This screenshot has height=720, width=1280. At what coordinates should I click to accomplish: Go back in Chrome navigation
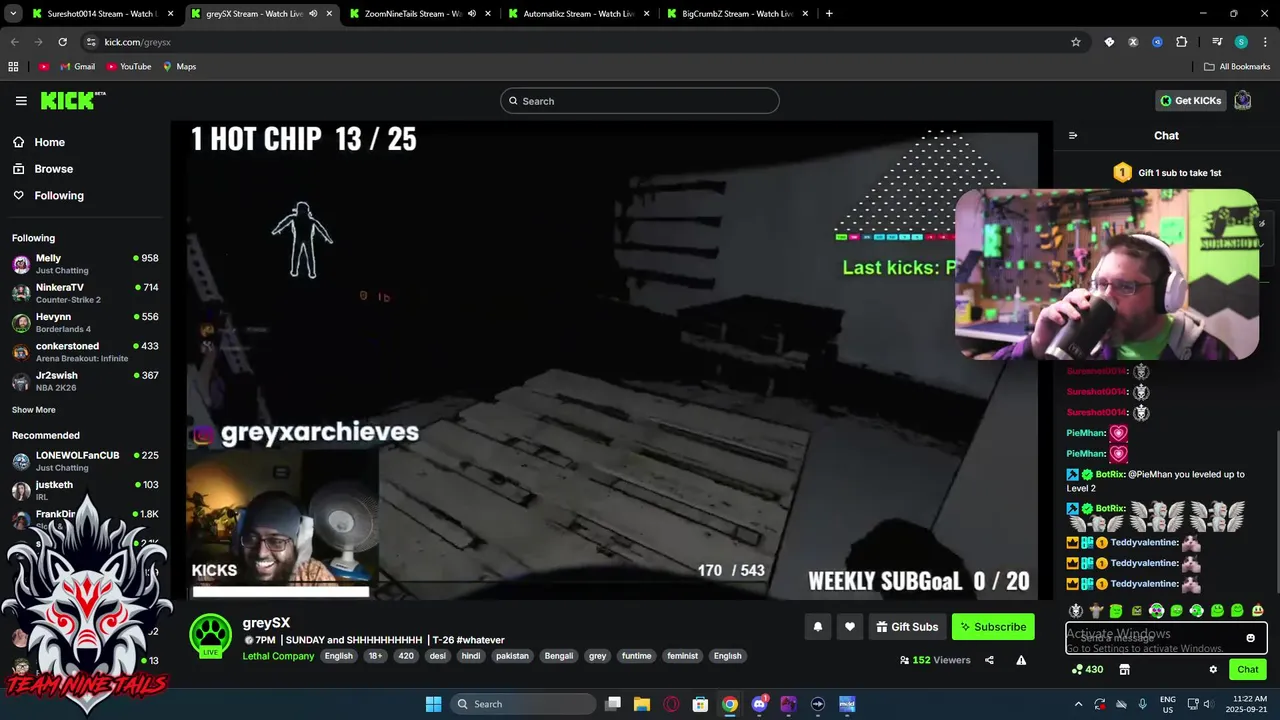pyautogui.click(x=14, y=42)
